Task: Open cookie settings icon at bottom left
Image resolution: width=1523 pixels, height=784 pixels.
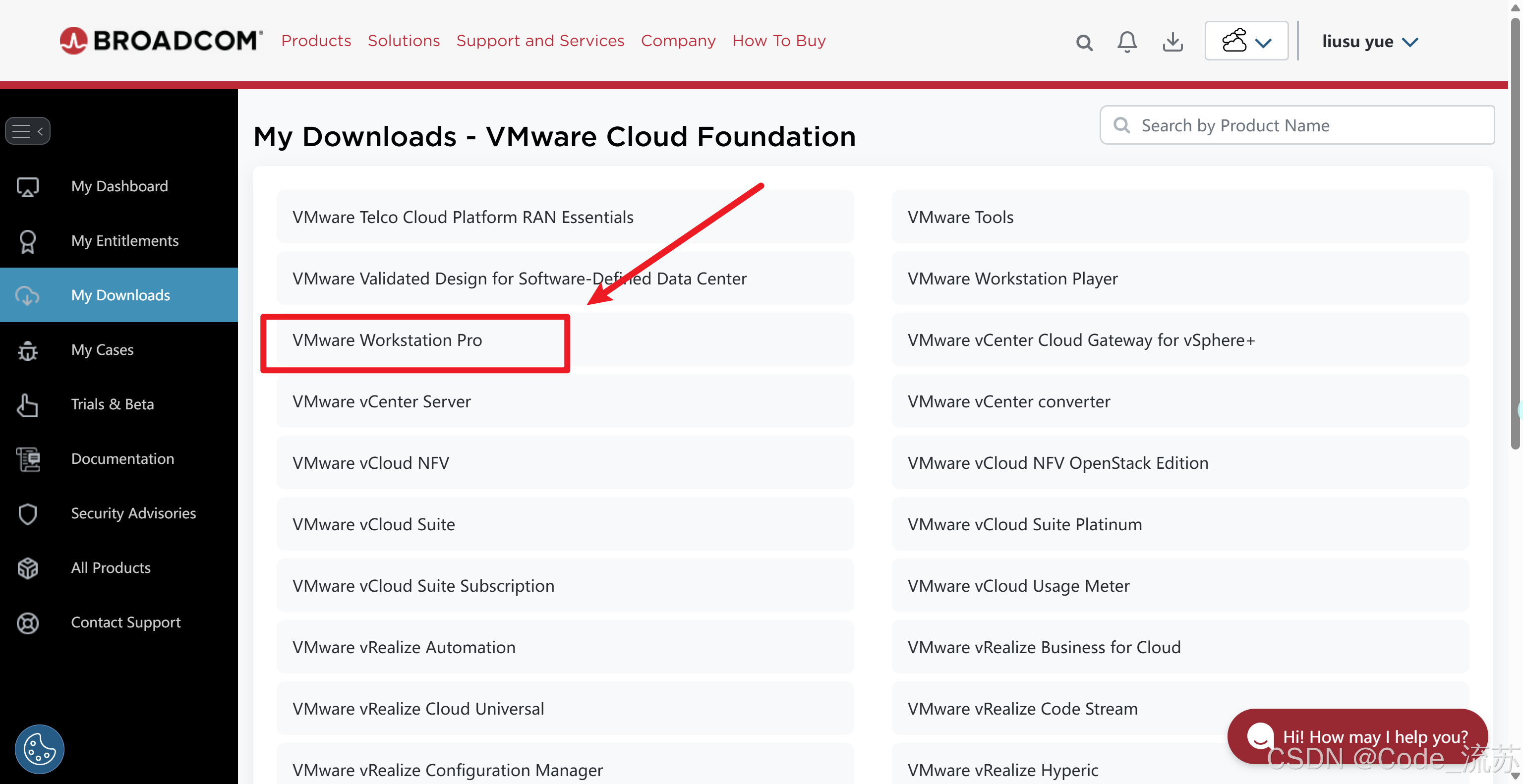Action: pyautogui.click(x=39, y=749)
